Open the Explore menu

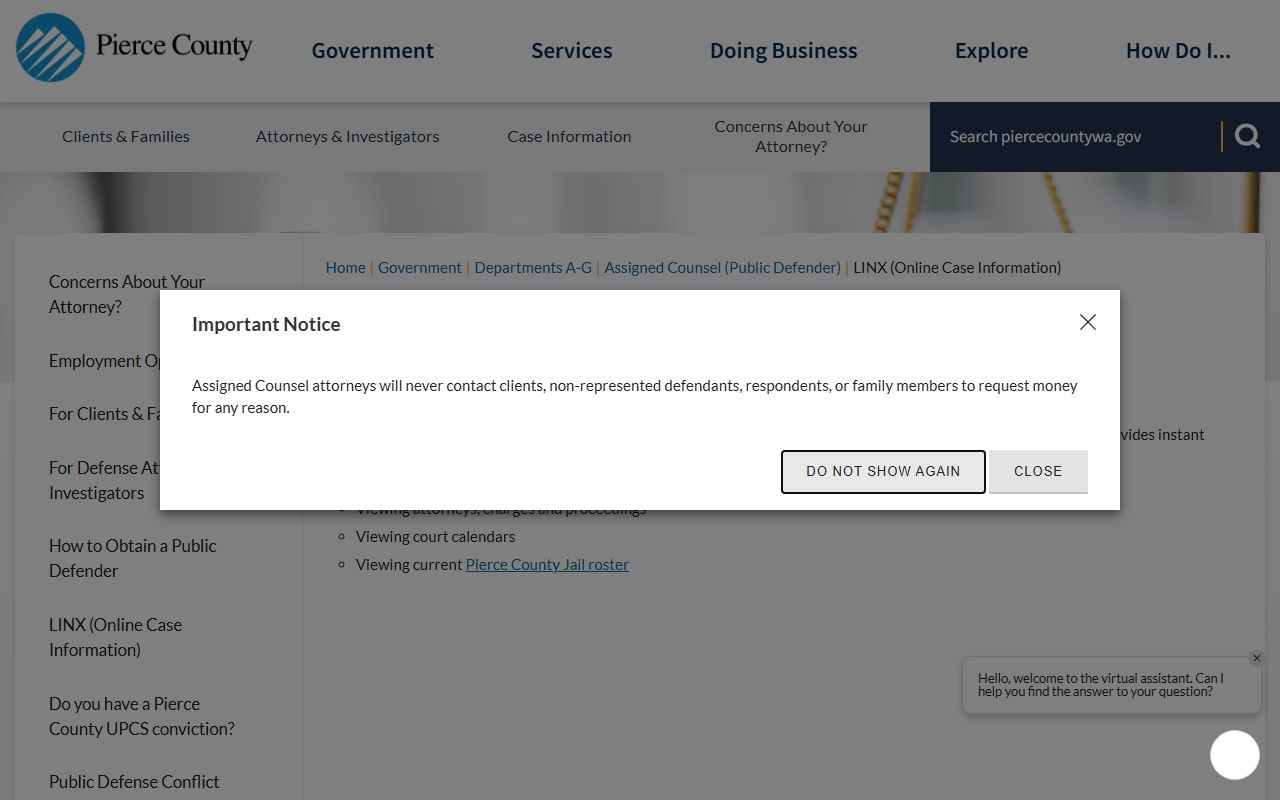click(x=991, y=51)
